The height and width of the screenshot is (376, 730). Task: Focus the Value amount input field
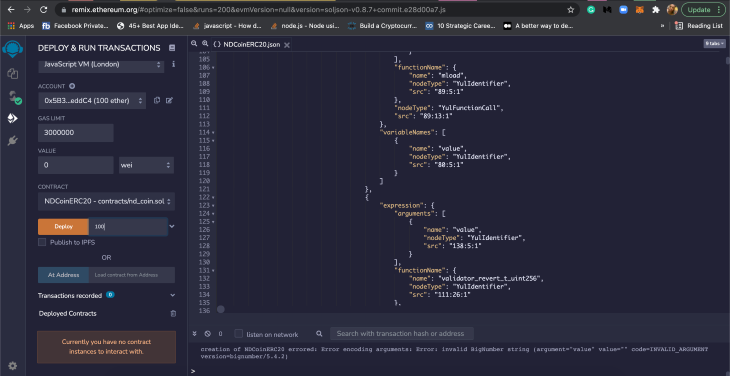(76, 165)
